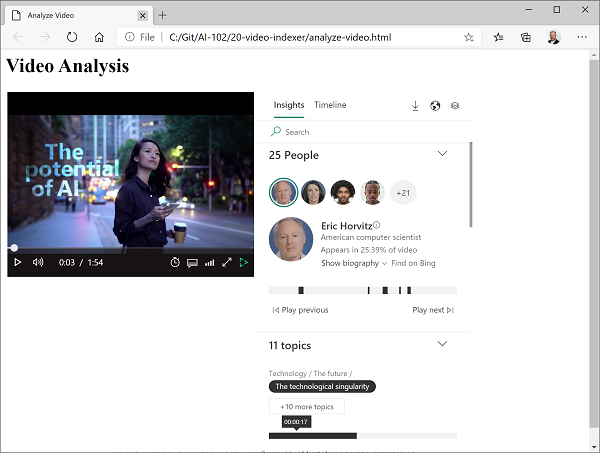The width and height of the screenshot is (600, 453).
Task: Click the person appearance timeline bar
Action: [x=363, y=290]
